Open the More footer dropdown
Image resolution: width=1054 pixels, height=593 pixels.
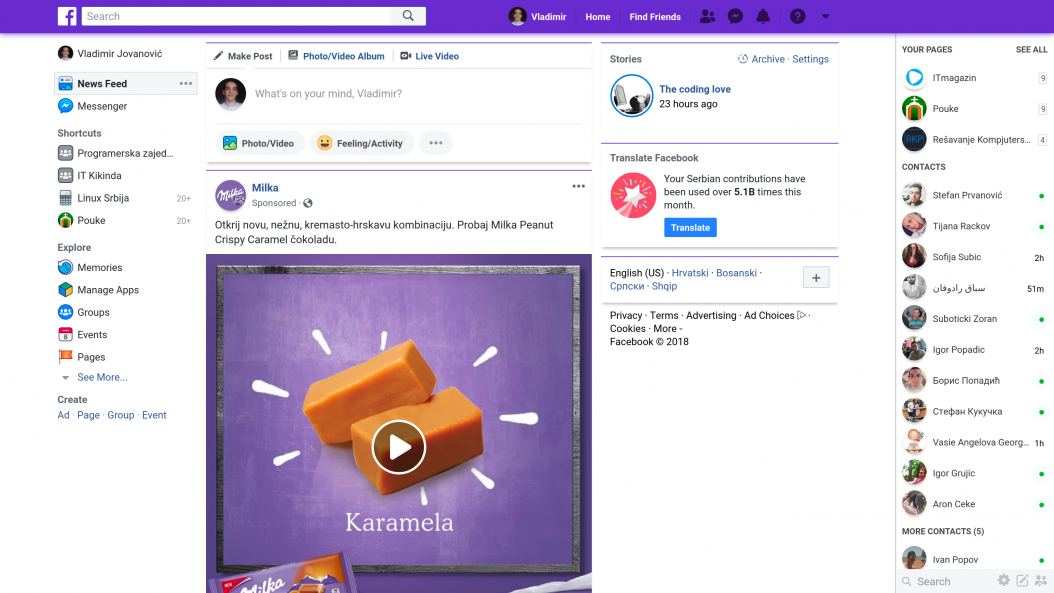point(667,329)
